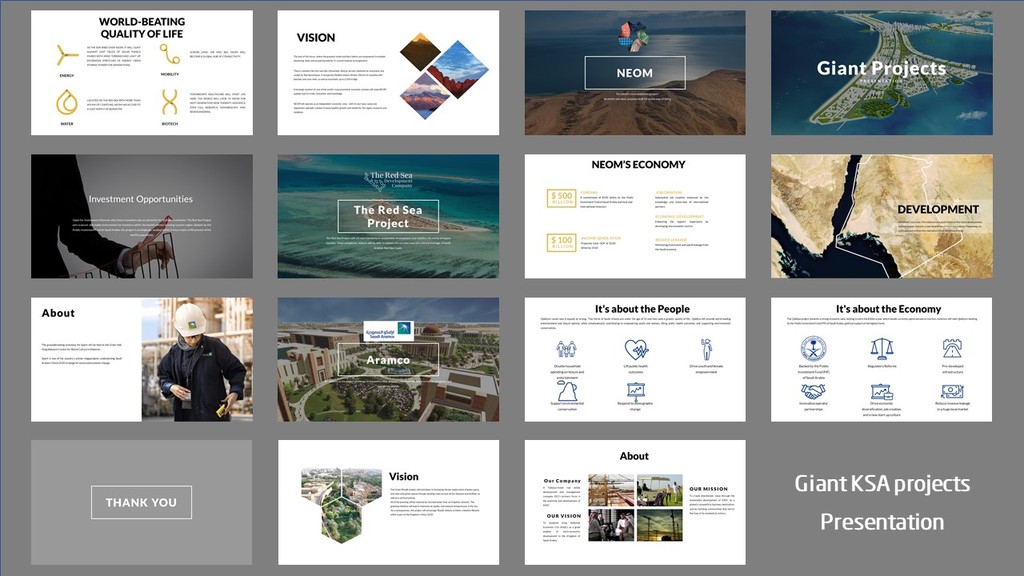Click the household family icon
This screenshot has height=576, width=1024.
tap(566, 349)
